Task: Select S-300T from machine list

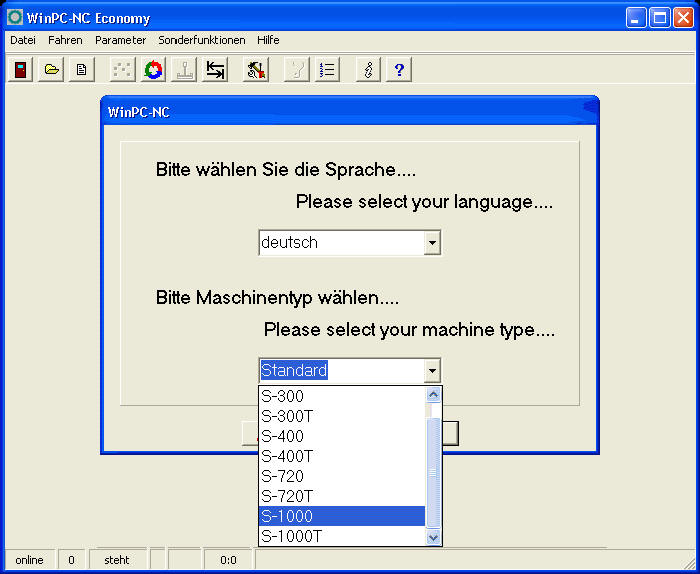Action: click(x=342, y=416)
